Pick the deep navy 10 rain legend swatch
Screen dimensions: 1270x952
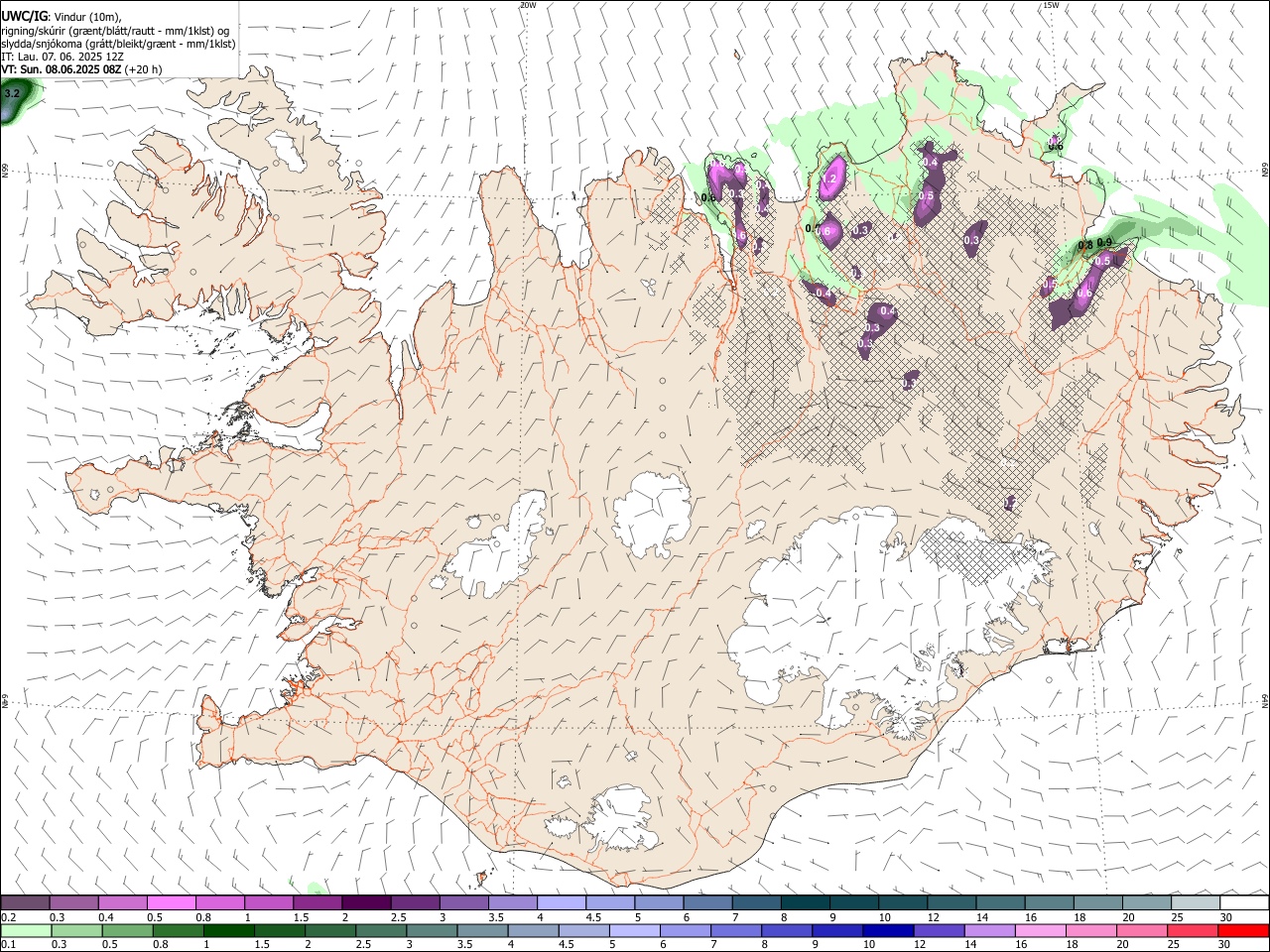click(887, 930)
